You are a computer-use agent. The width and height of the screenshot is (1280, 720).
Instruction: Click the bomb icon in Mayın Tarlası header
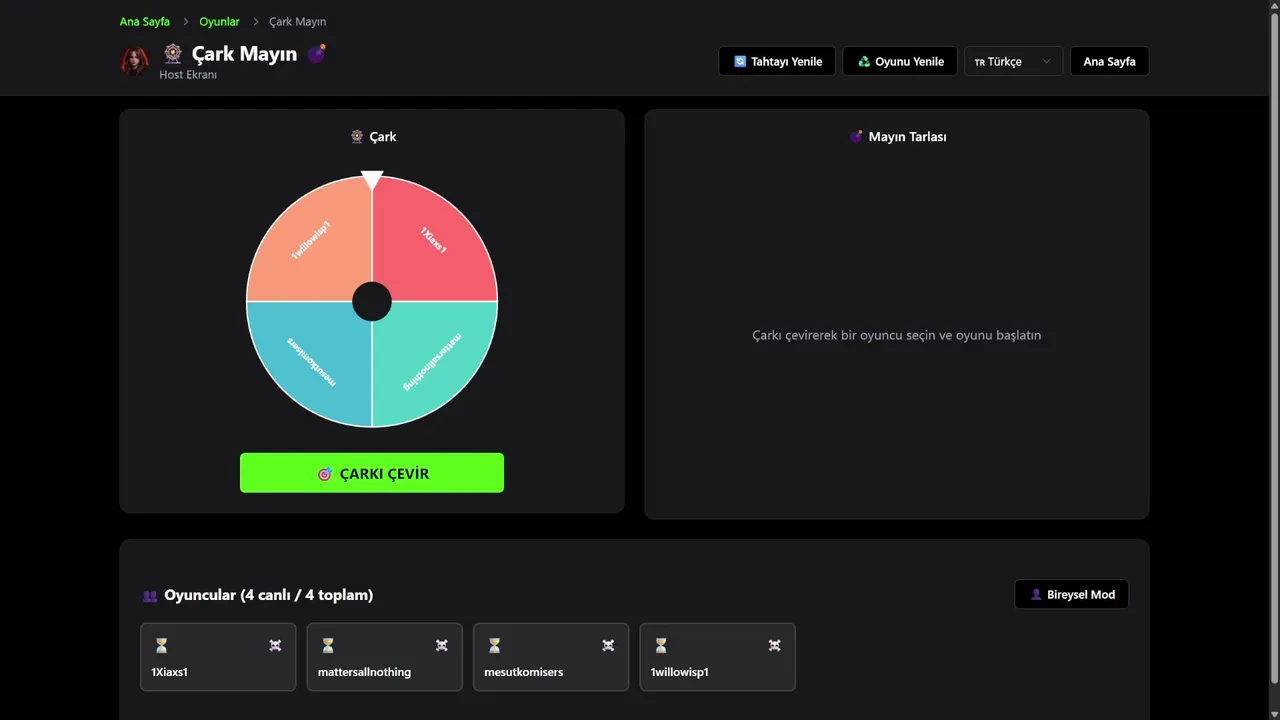(x=856, y=137)
